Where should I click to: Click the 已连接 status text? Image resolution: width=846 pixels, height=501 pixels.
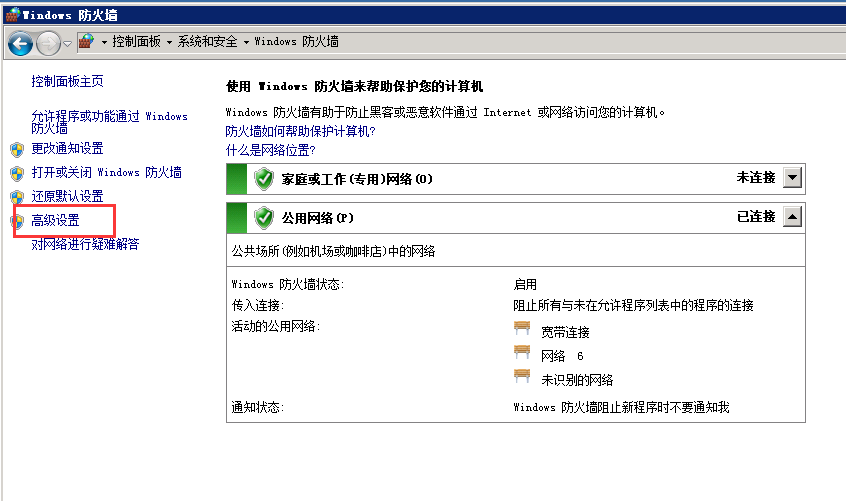(756, 217)
